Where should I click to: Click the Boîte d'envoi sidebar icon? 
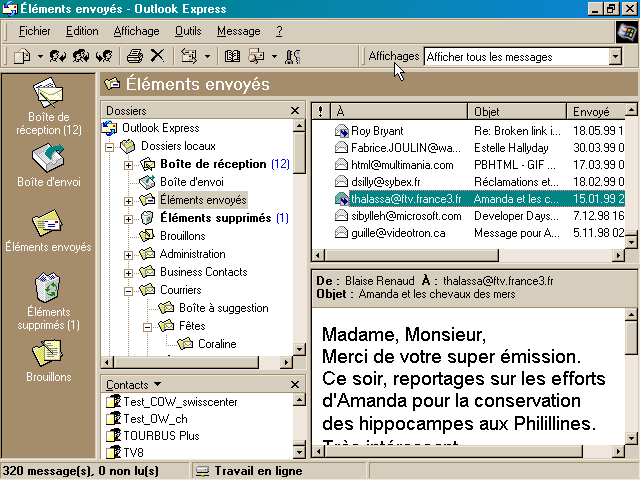tap(48, 158)
